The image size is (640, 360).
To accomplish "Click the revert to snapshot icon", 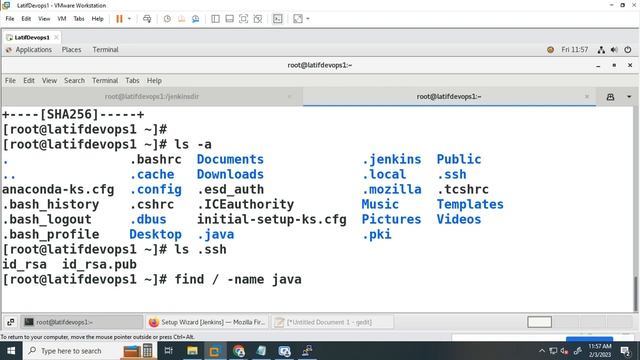I will pos(181,19).
